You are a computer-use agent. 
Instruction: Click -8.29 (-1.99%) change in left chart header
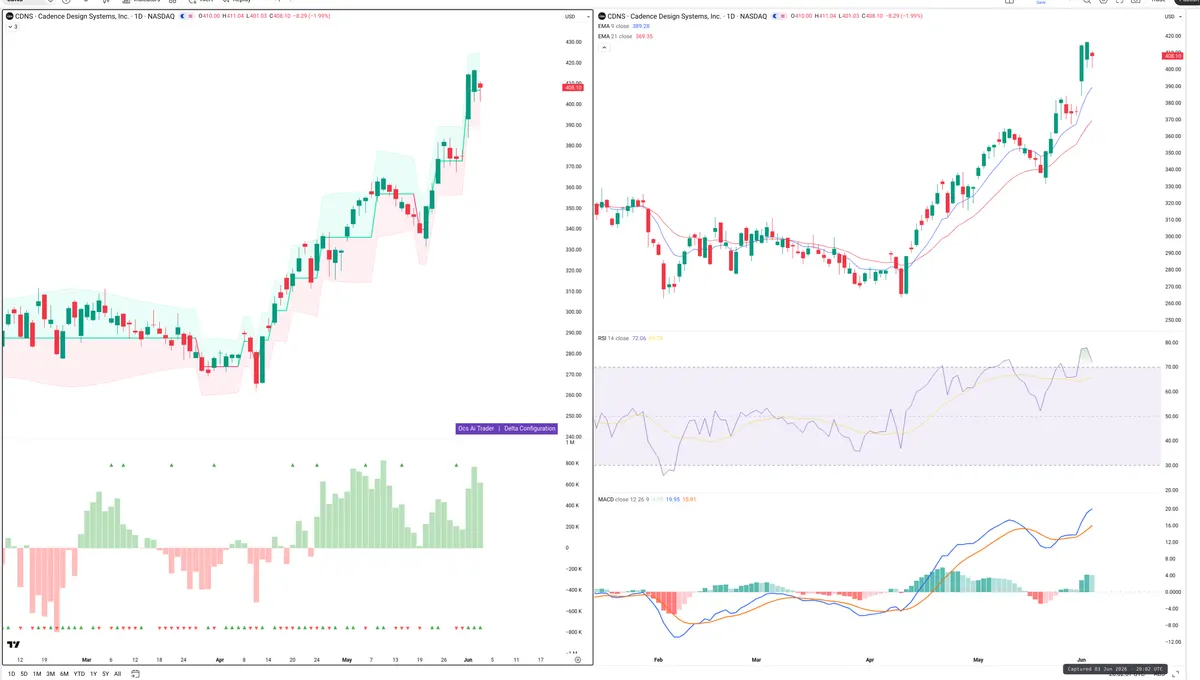[x=311, y=17]
